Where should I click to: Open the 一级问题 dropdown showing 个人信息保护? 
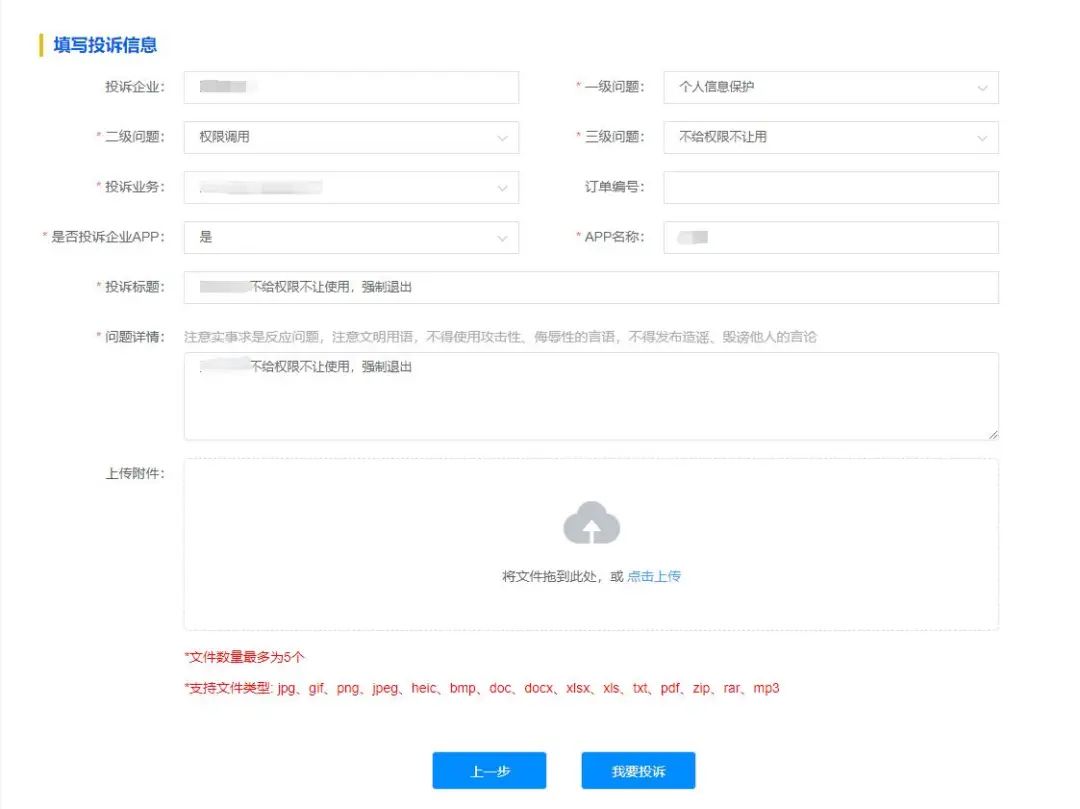[831, 87]
